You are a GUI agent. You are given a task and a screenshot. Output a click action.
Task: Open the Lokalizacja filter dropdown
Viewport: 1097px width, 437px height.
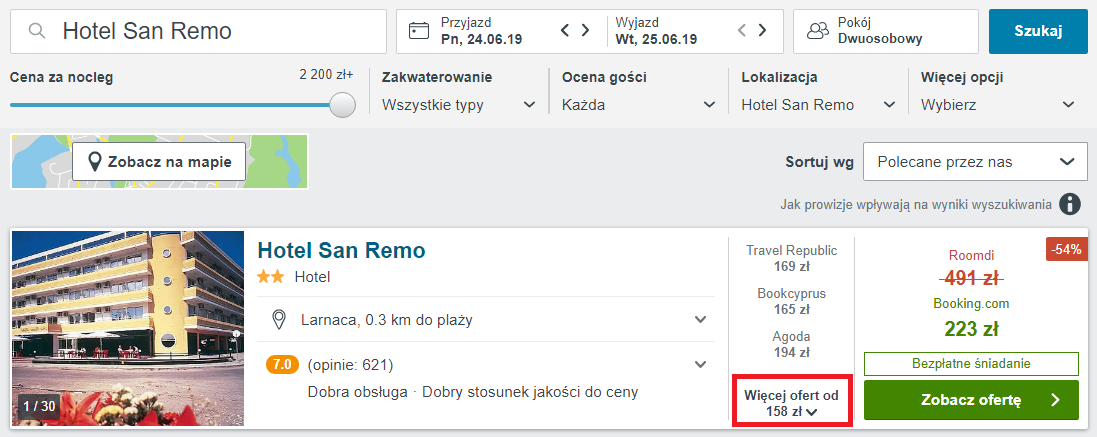819,105
